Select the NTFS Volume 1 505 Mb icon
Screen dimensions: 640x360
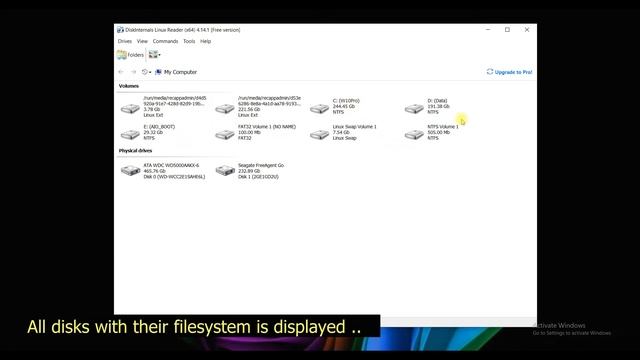[414, 134]
